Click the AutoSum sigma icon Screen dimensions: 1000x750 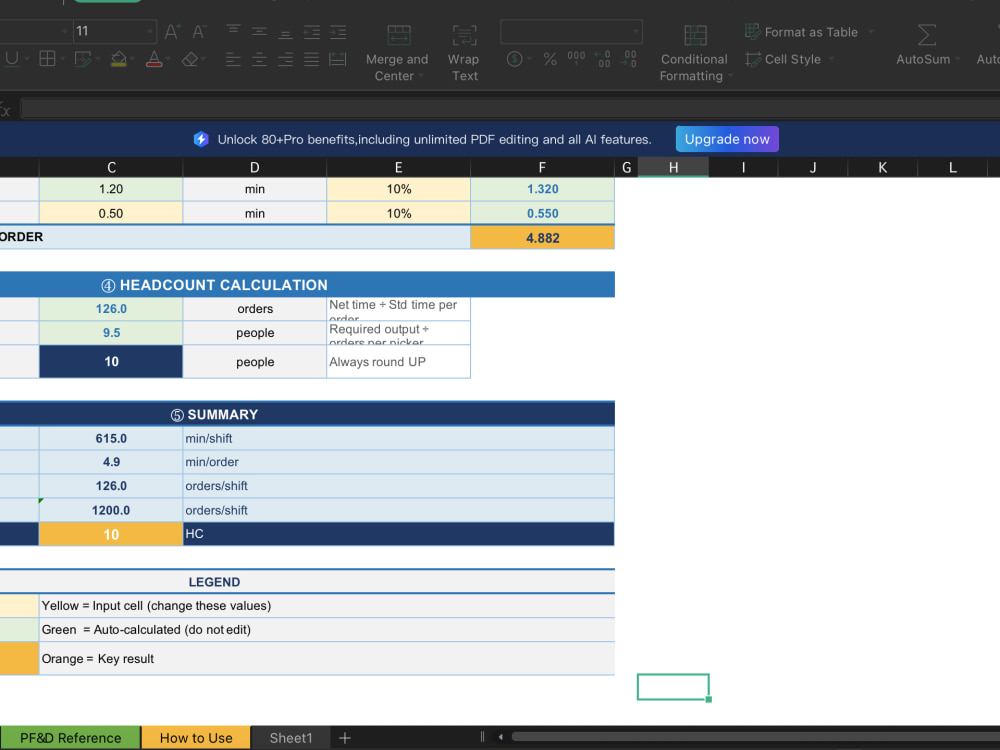coord(927,35)
